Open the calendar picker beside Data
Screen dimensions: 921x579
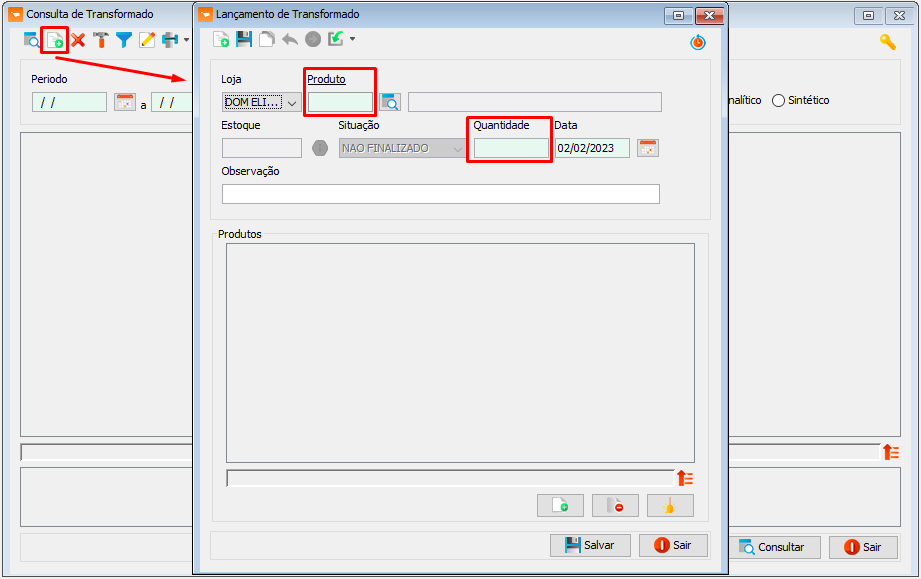tap(648, 148)
